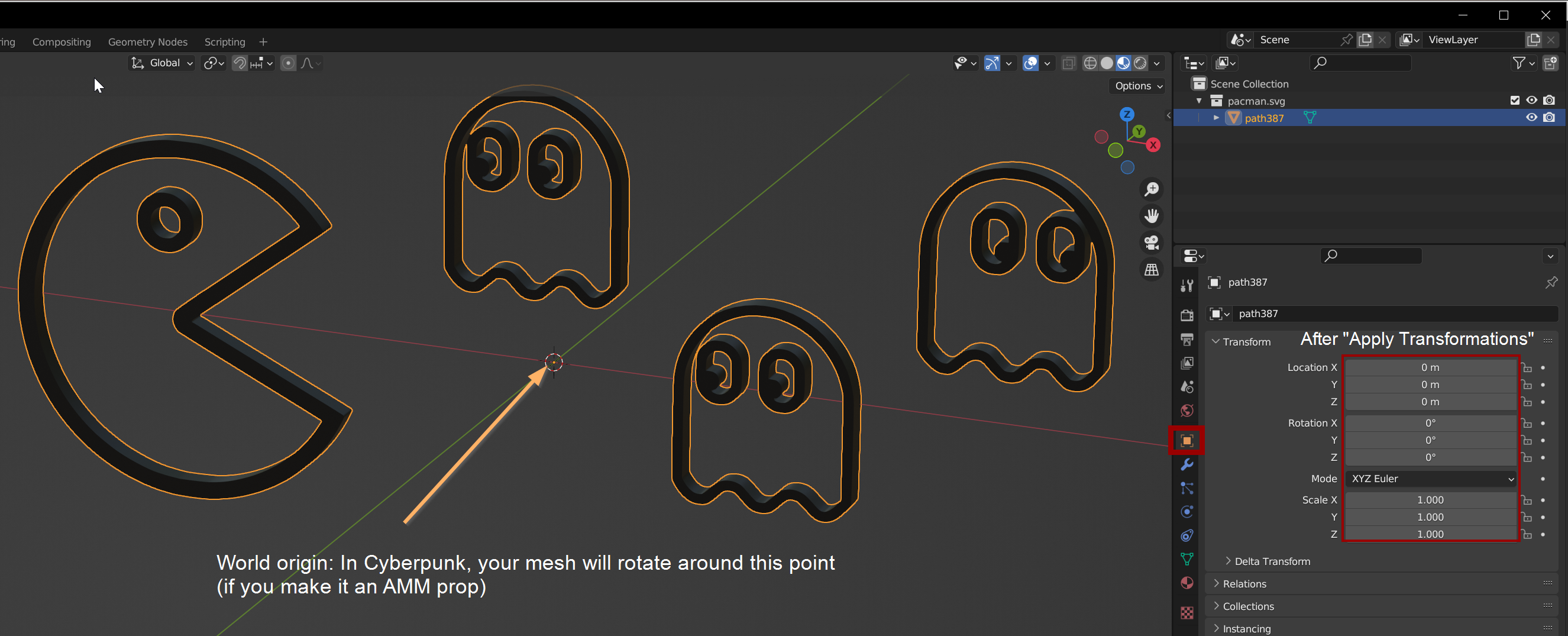Open the Modifier properties wrench tab
The width and height of the screenshot is (1568, 636).
[1186, 465]
